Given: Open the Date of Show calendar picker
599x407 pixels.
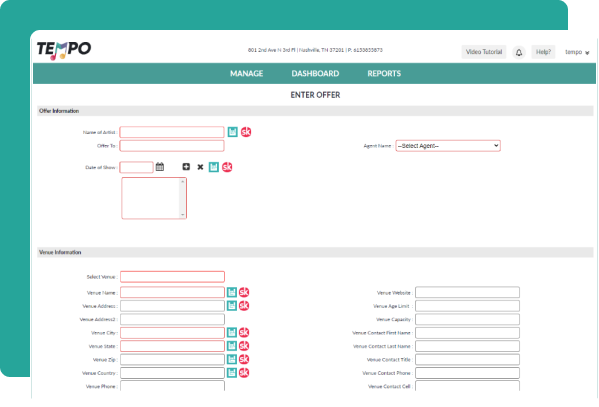Looking at the screenshot, I should [160, 167].
